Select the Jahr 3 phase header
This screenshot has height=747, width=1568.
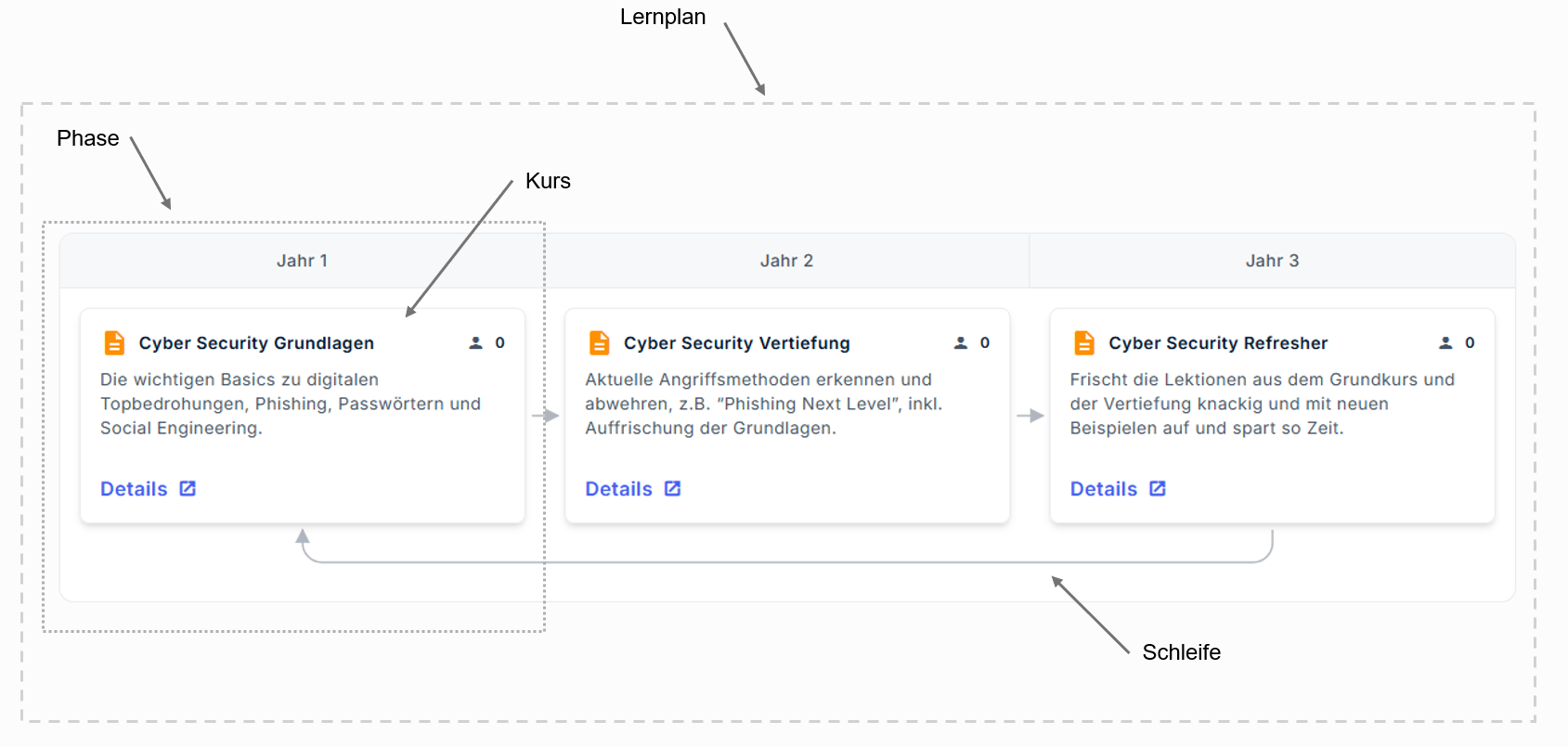click(x=1272, y=261)
